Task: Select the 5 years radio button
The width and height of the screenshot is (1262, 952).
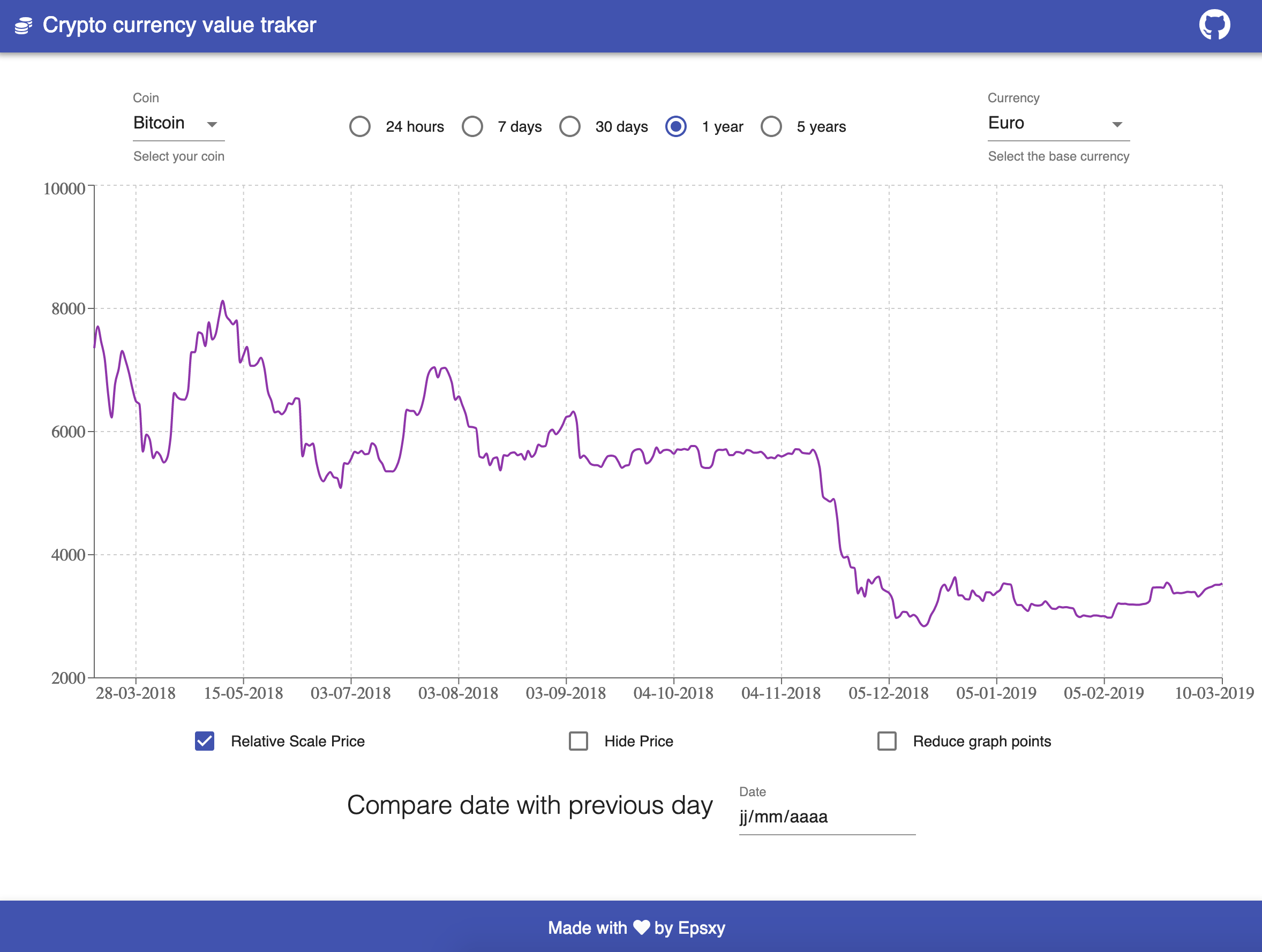Action: click(771, 126)
